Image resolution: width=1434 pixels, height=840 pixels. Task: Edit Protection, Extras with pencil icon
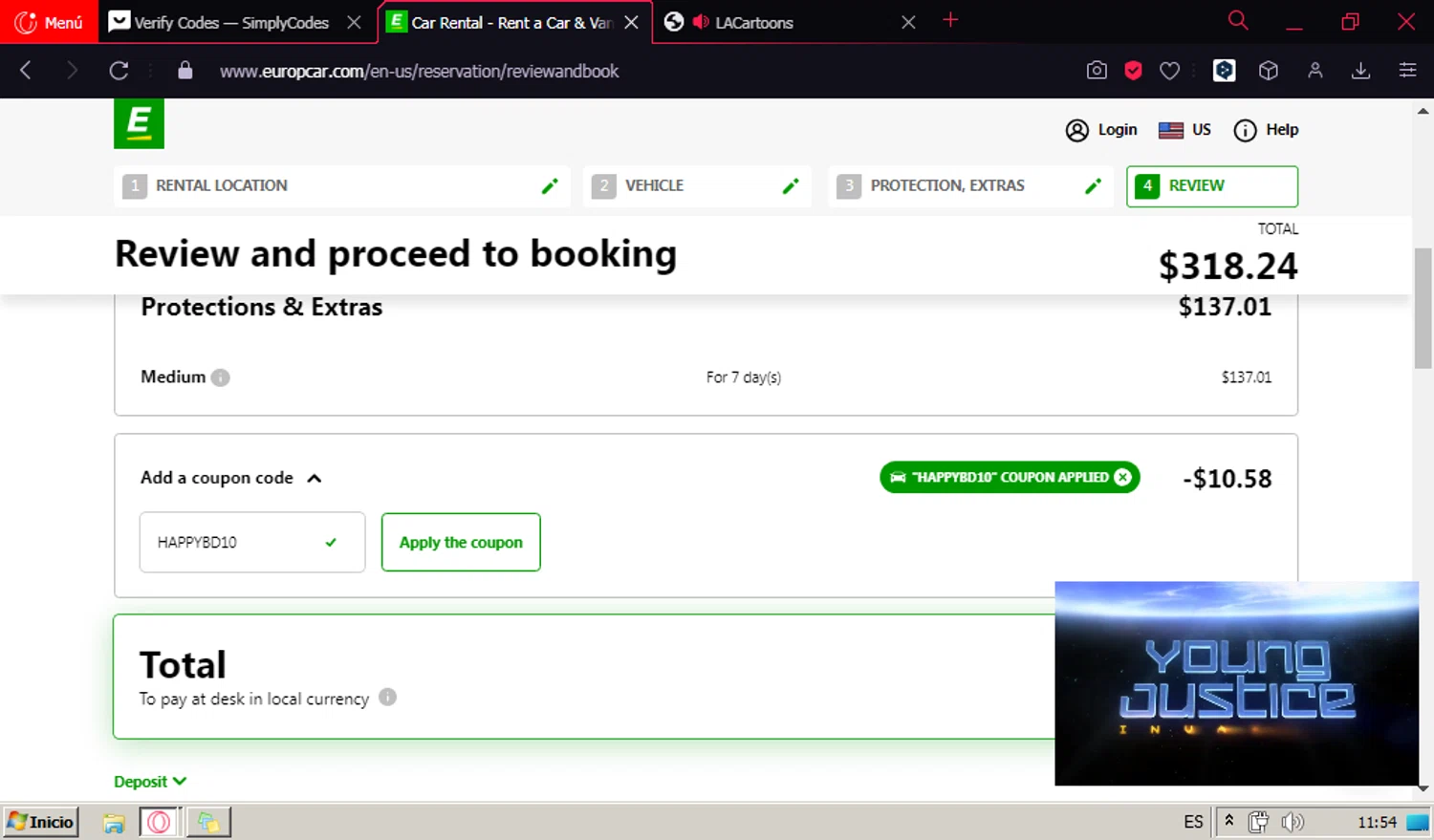pyautogui.click(x=1093, y=186)
